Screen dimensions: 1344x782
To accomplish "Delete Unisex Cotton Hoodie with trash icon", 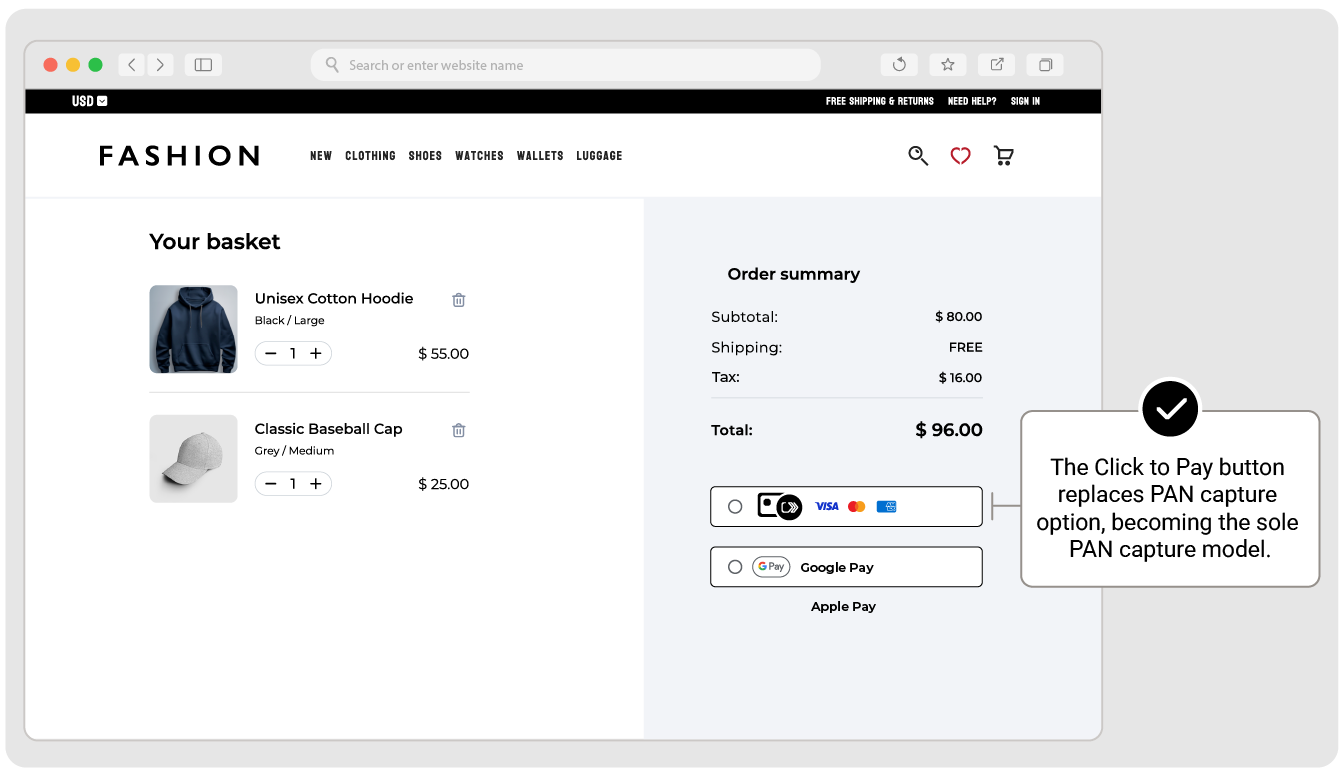I will tap(459, 300).
